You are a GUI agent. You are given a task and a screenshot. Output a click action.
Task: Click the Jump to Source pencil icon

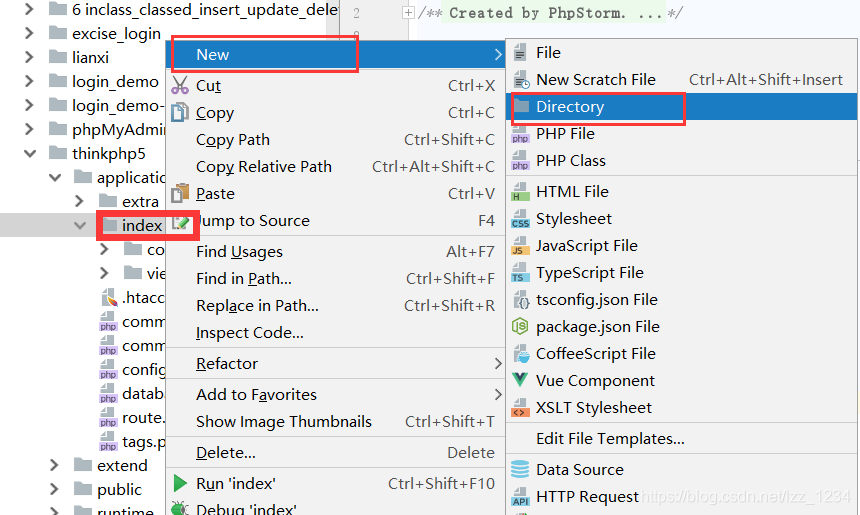180,222
